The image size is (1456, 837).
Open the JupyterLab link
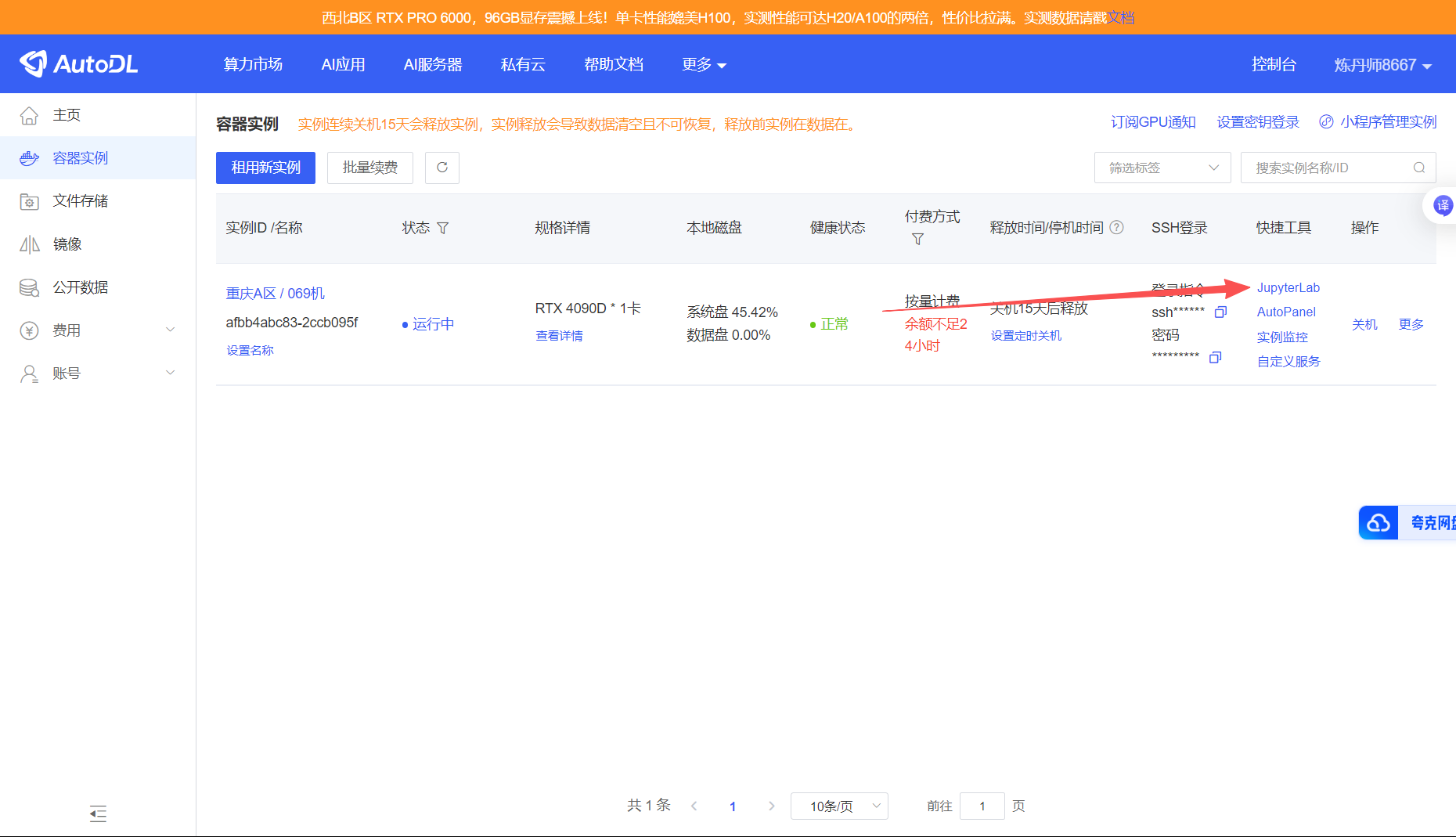tap(1288, 287)
